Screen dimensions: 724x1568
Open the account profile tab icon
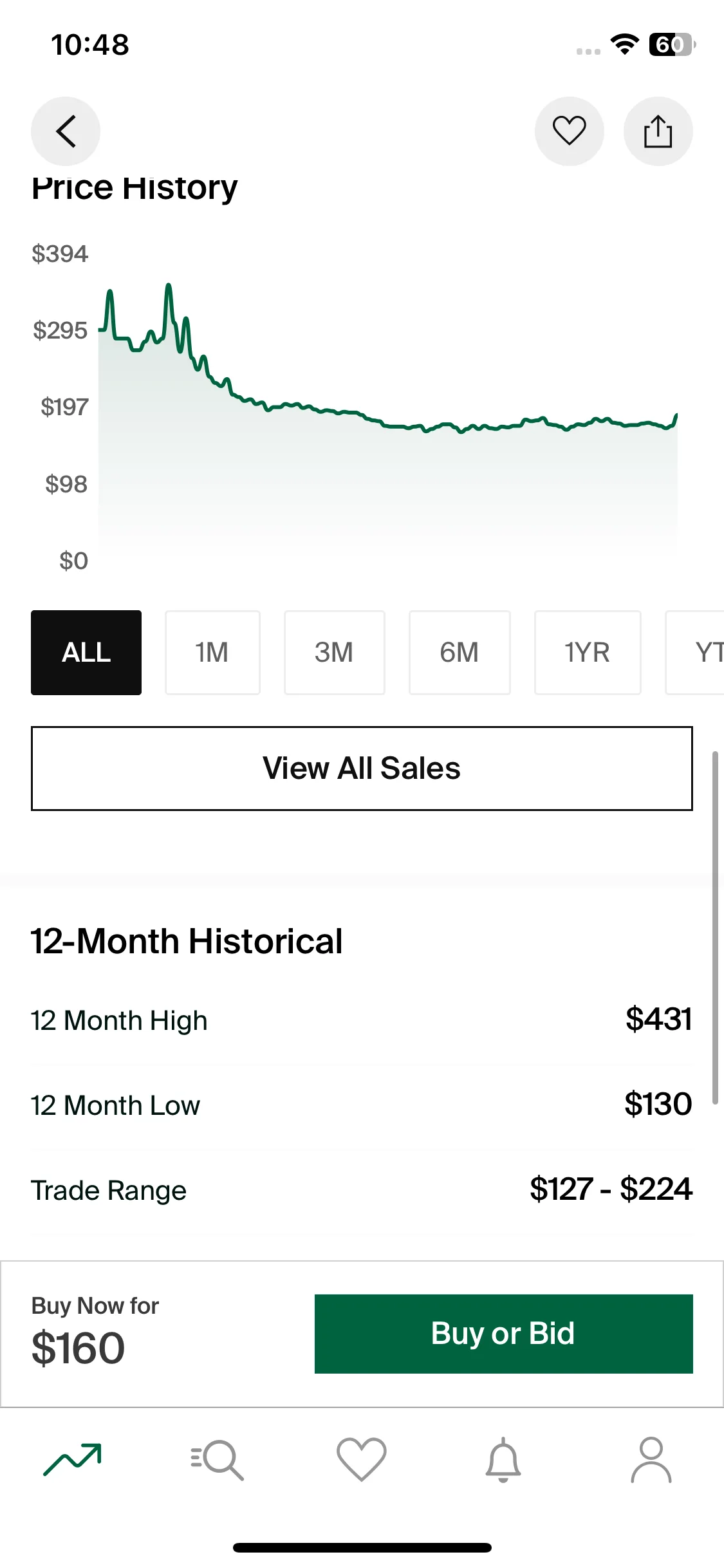[x=651, y=1459]
